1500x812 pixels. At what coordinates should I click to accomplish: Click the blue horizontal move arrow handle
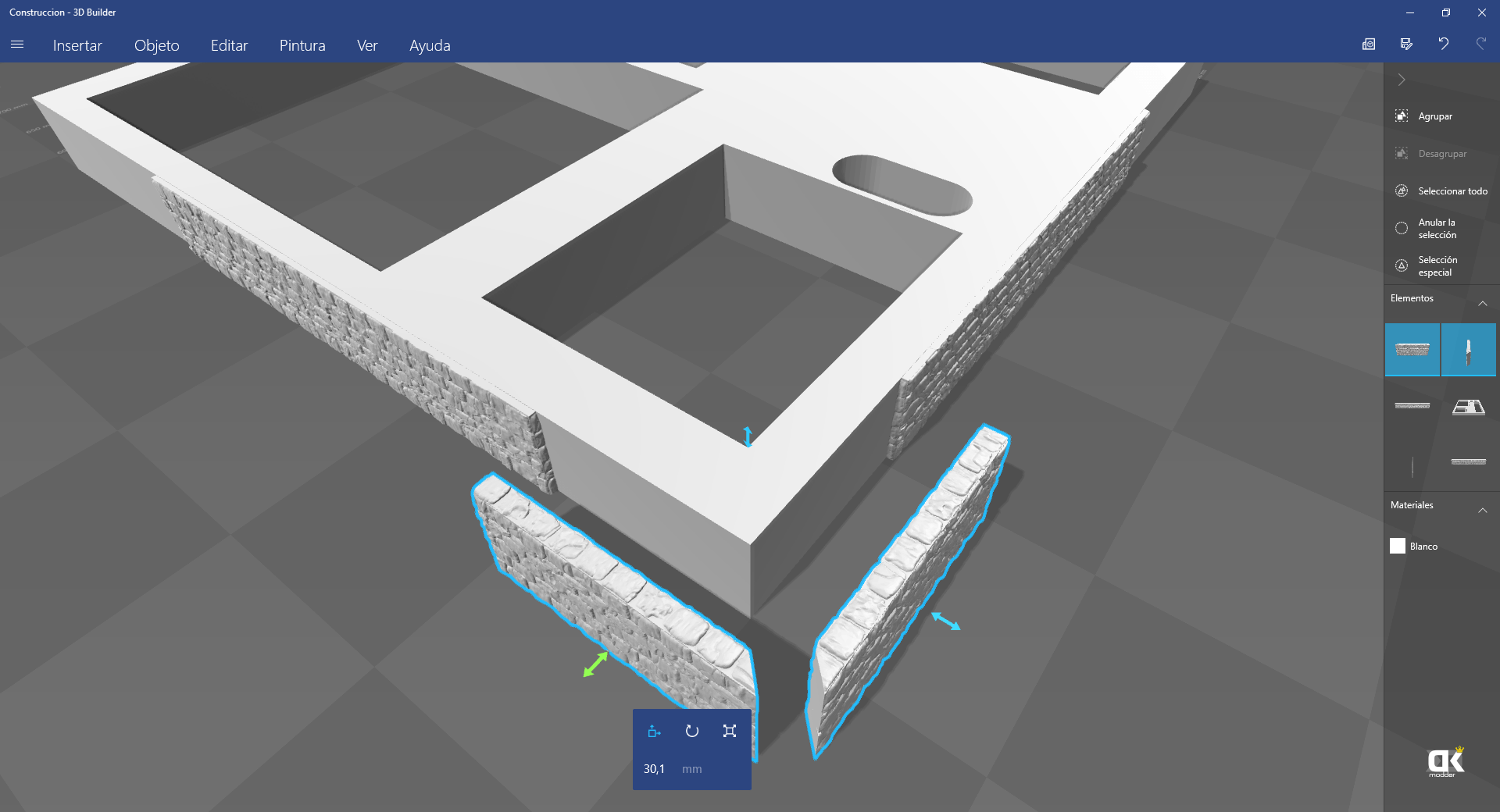click(945, 621)
